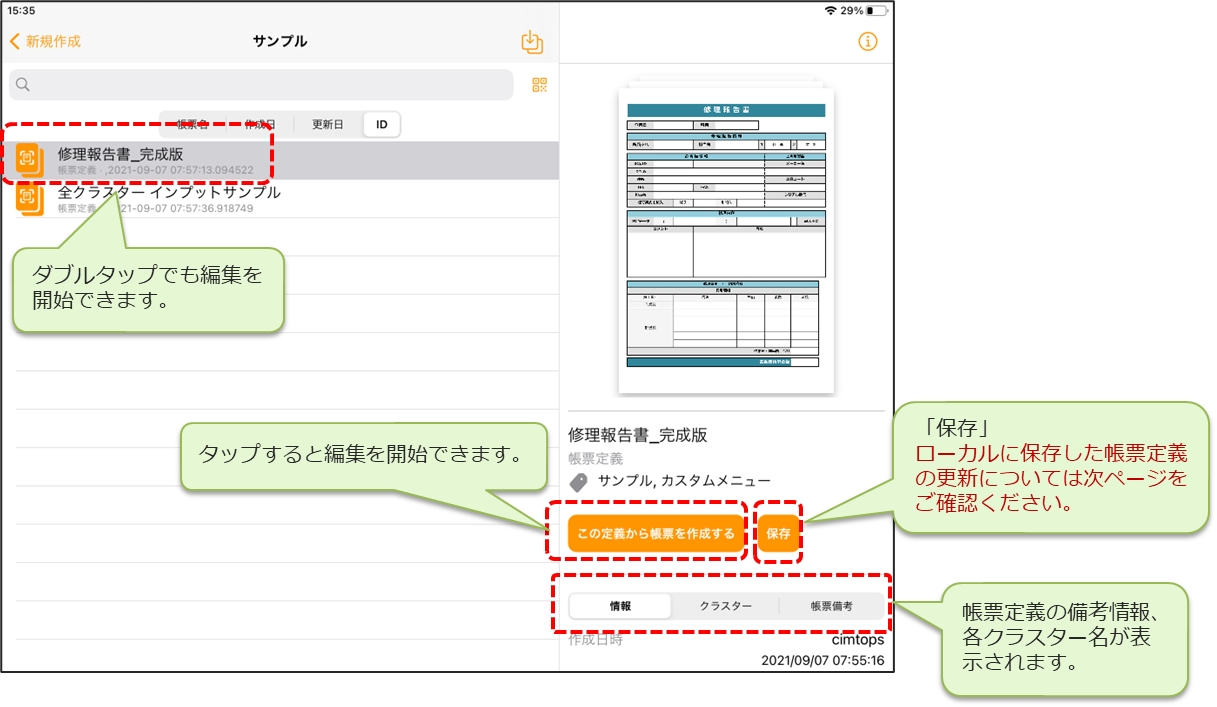Click the 2021/09/07 07:55:16 timestamp
This screenshot has height=707, width=1217.
(822, 661)
